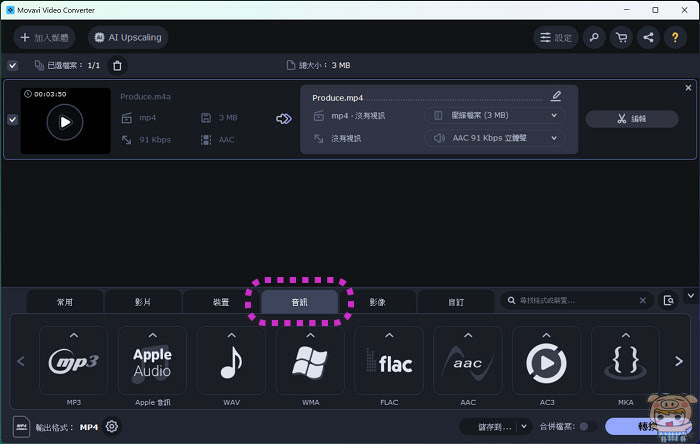Open the help question mark icon
This screenshot has height=444, width=700.
(675, 37)
